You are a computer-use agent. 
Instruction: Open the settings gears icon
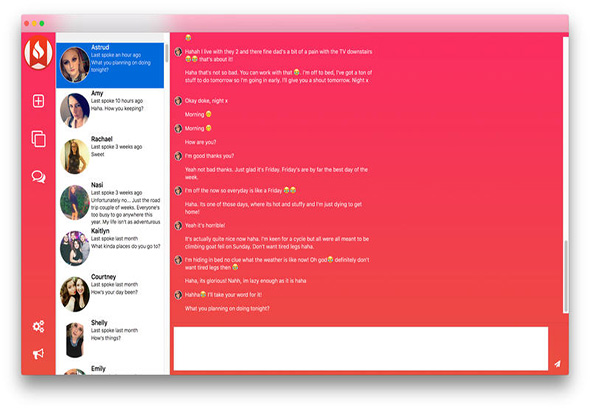click(x=38, y=326)
